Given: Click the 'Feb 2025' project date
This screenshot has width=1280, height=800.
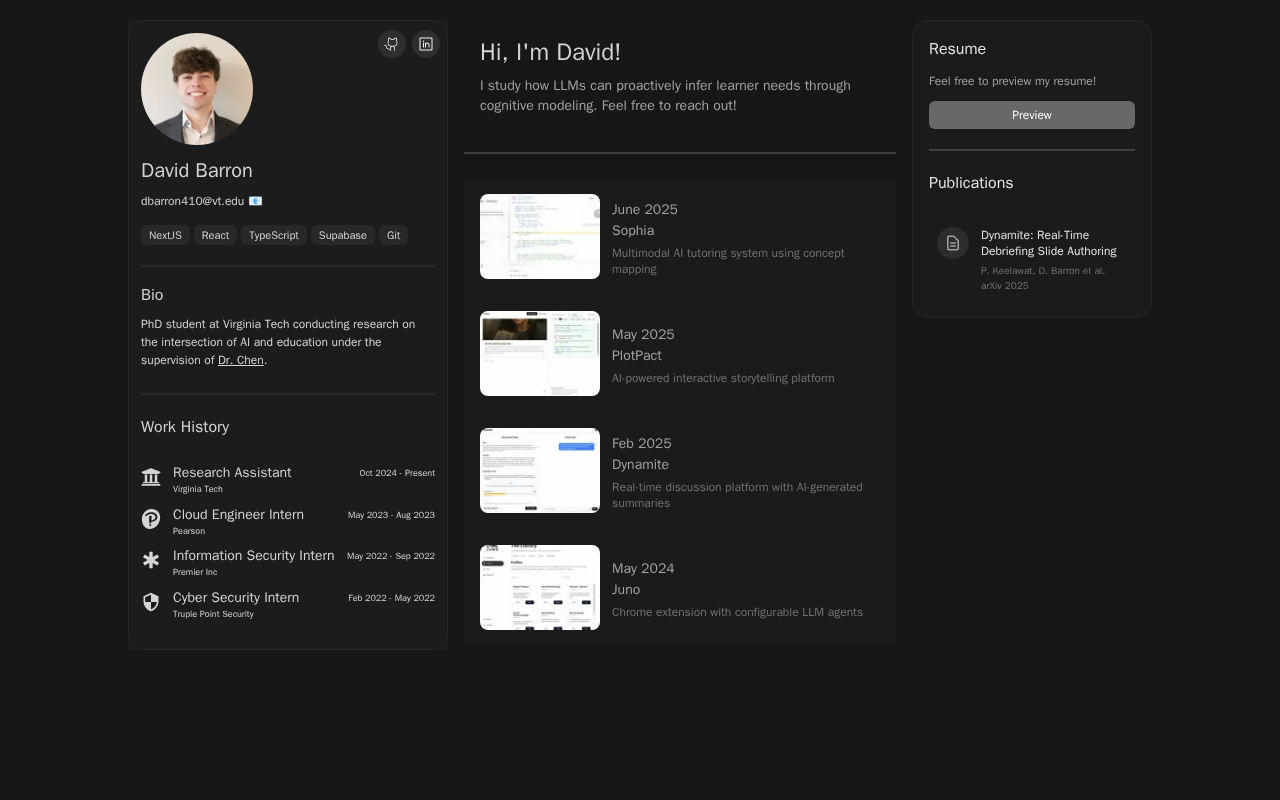Looking at the screenshot, I should (x=642, y=444).
